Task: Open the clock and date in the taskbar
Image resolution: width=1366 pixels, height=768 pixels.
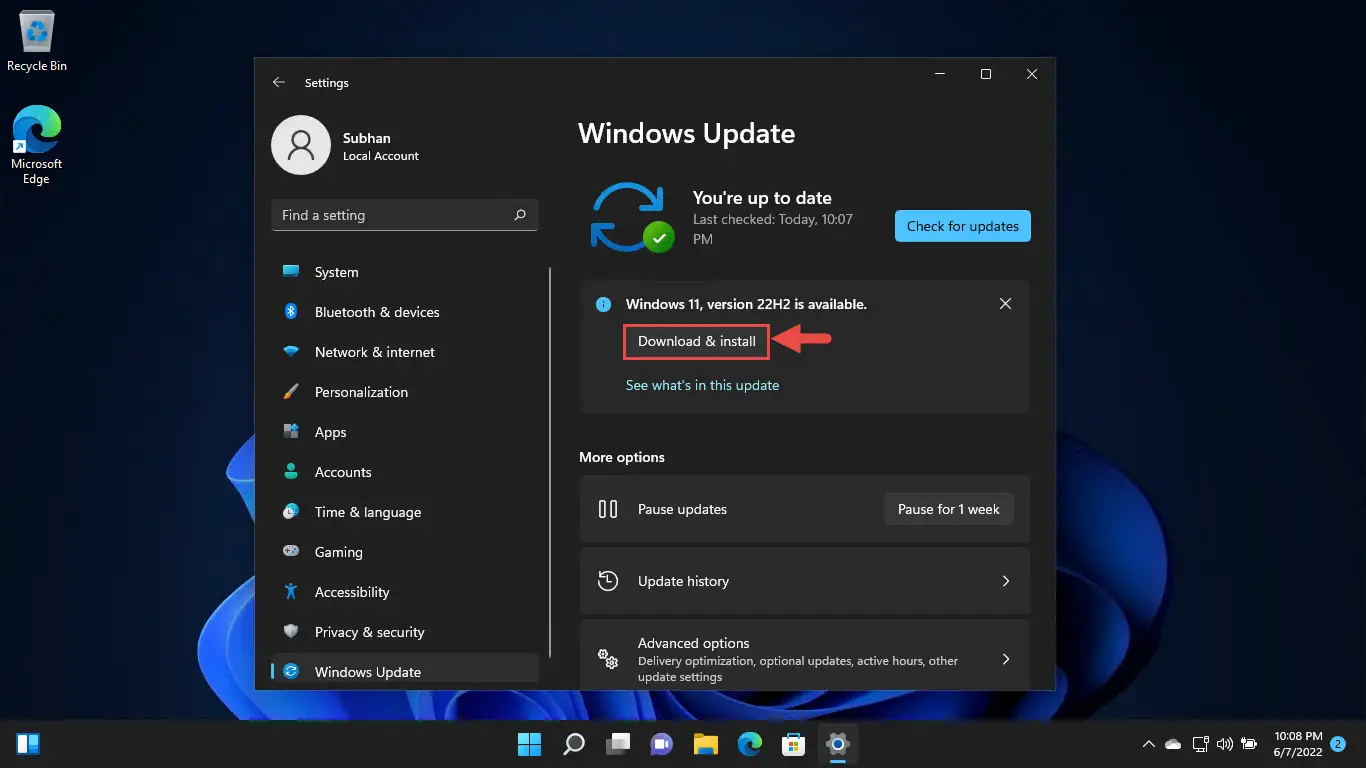Action: [x=1297, y=744]
